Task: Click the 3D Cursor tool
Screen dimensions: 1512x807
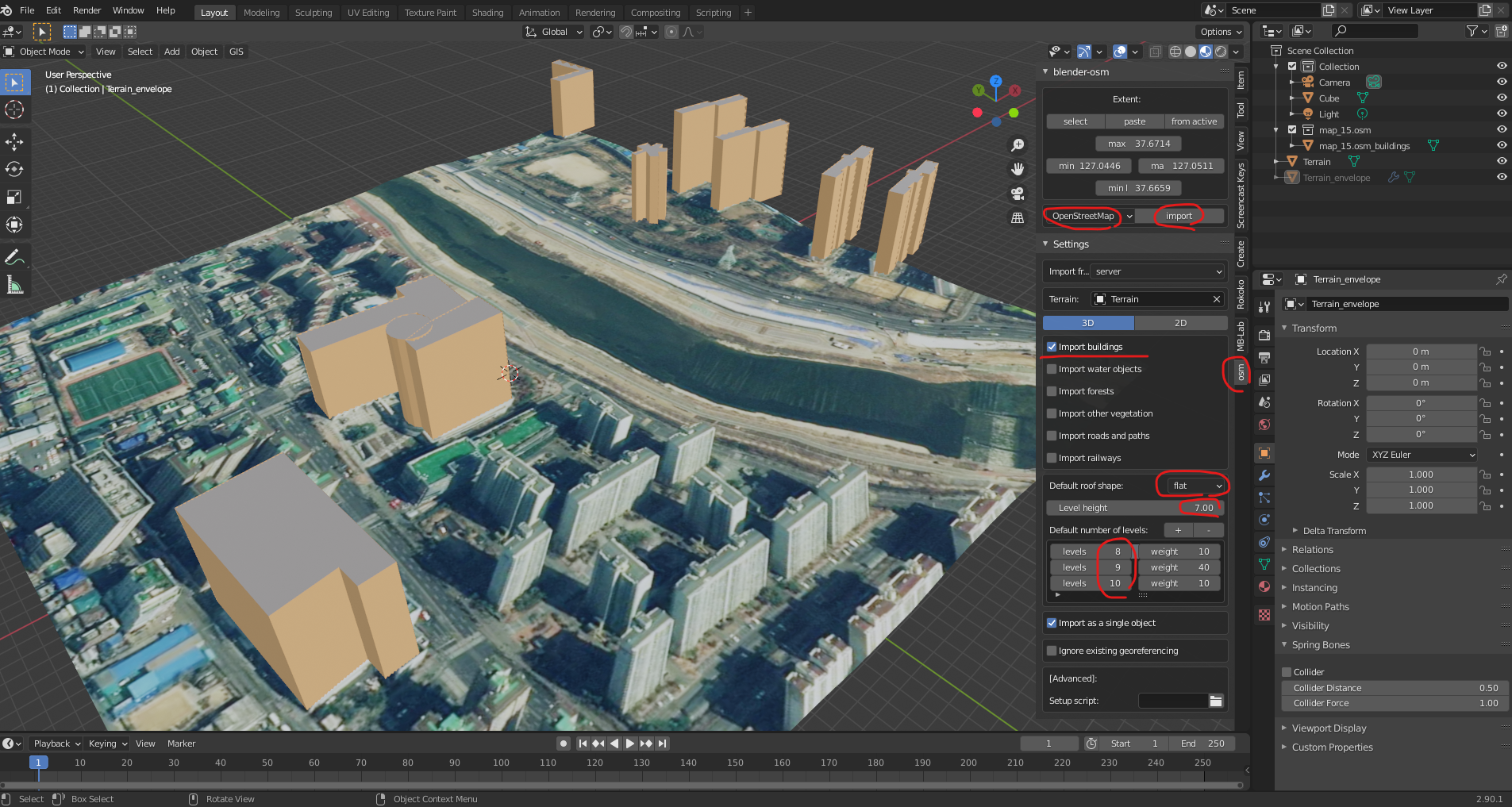Action: (x=14, y=110)
